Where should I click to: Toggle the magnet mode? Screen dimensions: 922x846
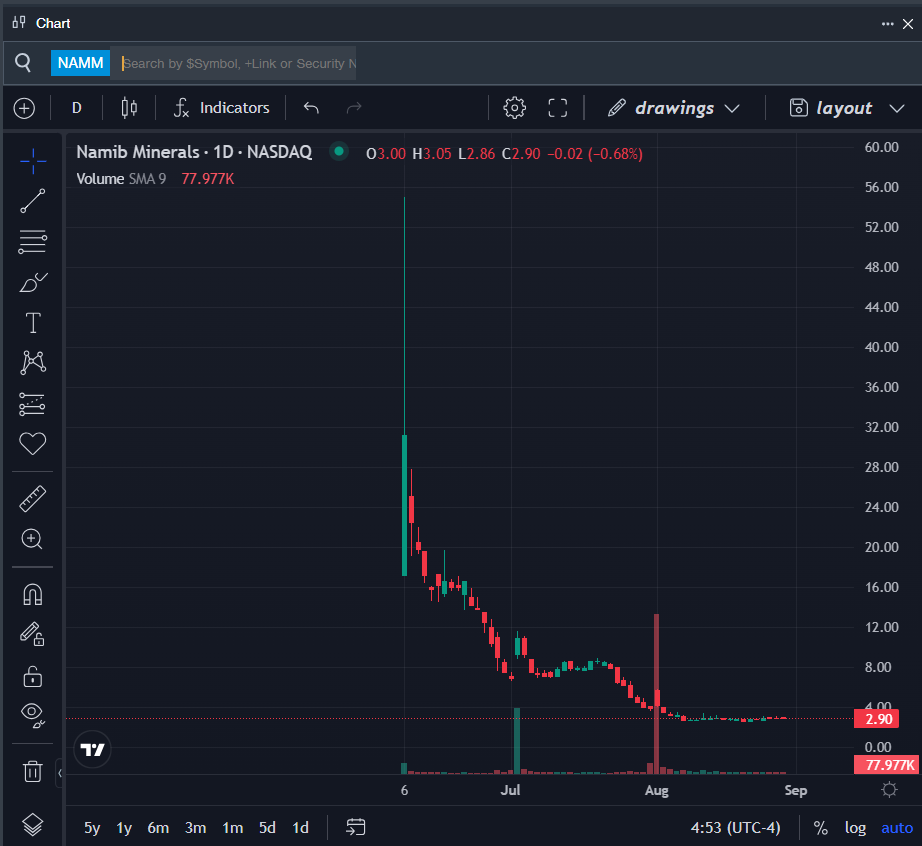tap(32, 594)
